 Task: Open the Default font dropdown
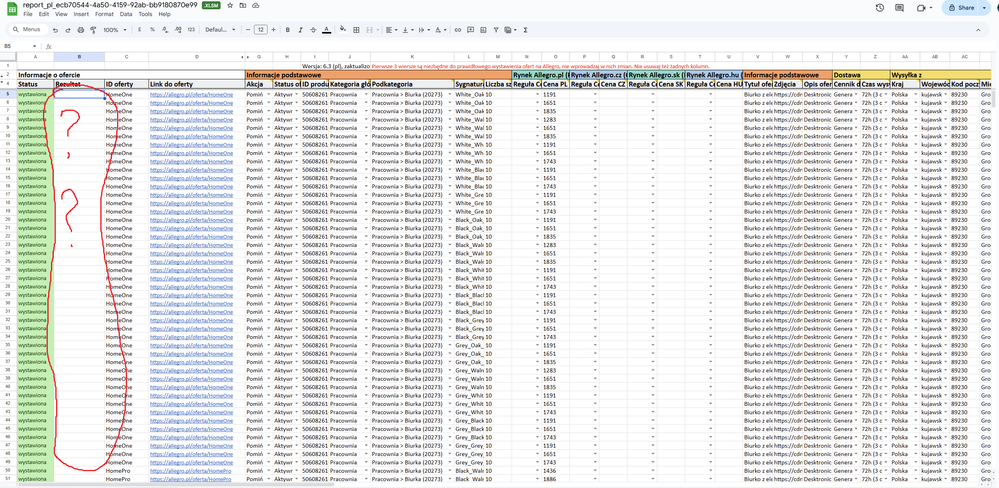220,30
